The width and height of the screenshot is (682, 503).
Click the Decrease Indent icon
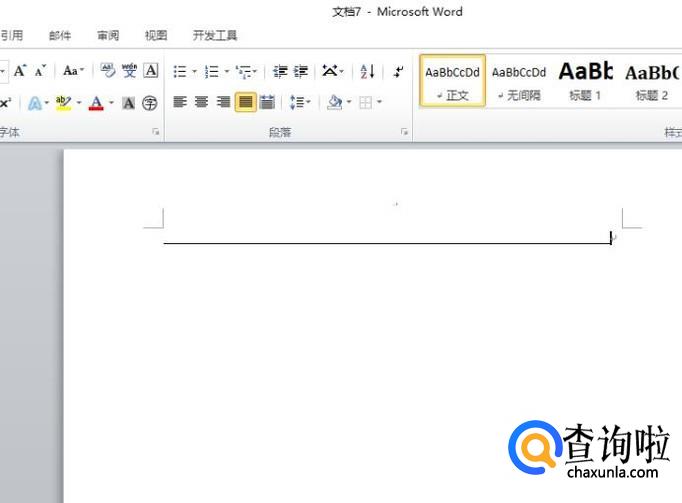tap(280, 71)
